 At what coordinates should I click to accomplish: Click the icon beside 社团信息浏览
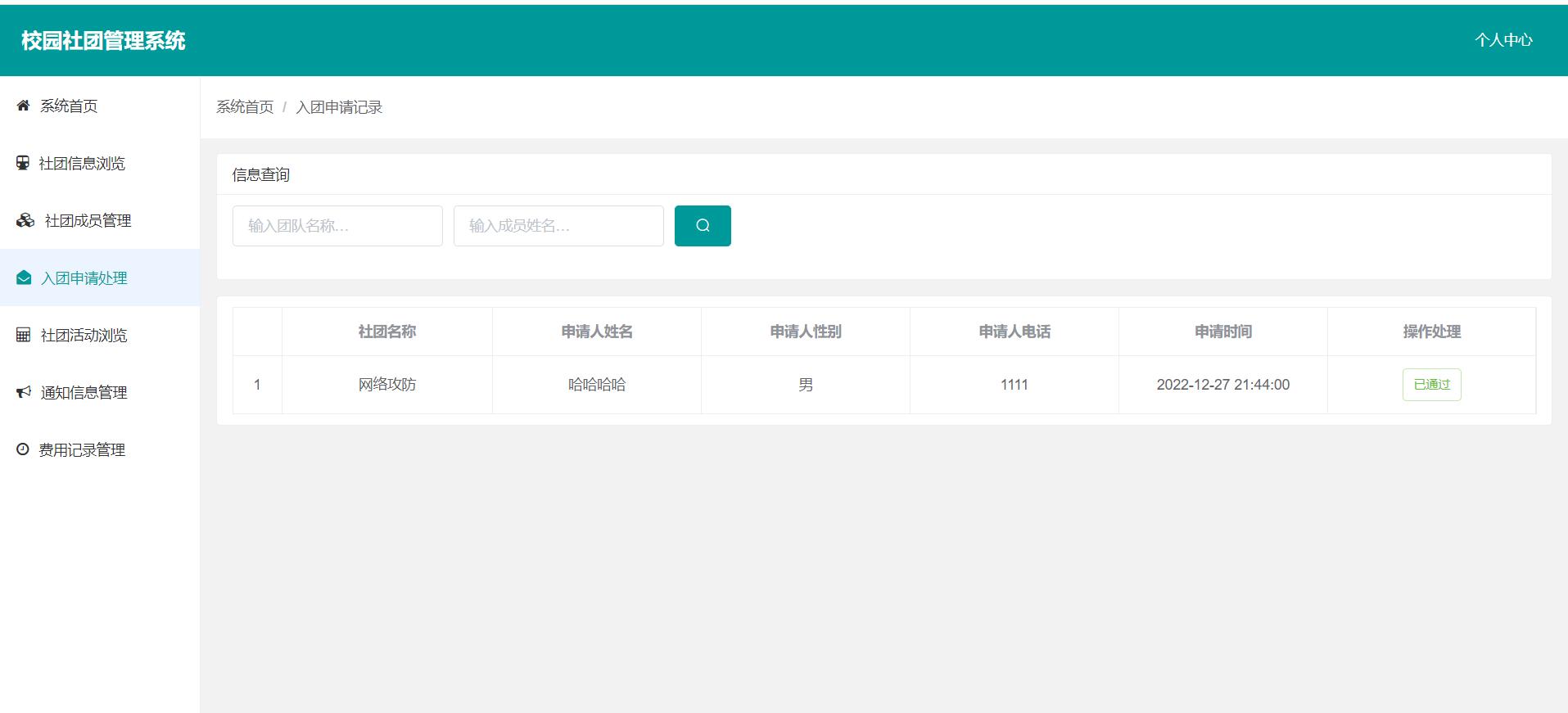(23, 163)
